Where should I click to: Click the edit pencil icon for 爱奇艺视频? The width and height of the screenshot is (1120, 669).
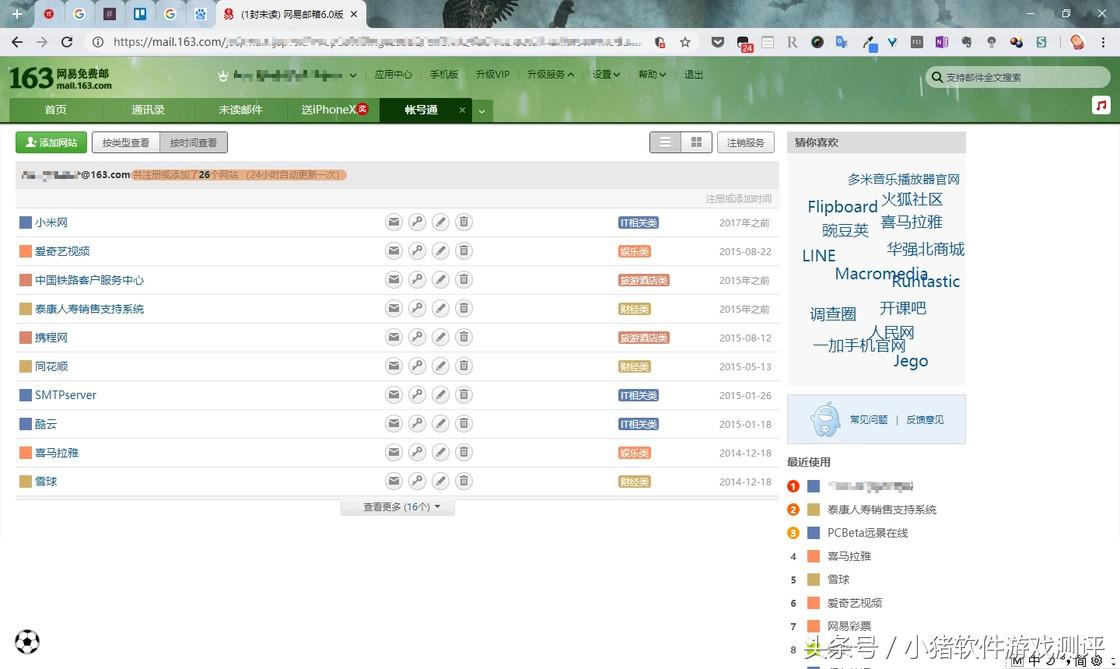(441, 251)
